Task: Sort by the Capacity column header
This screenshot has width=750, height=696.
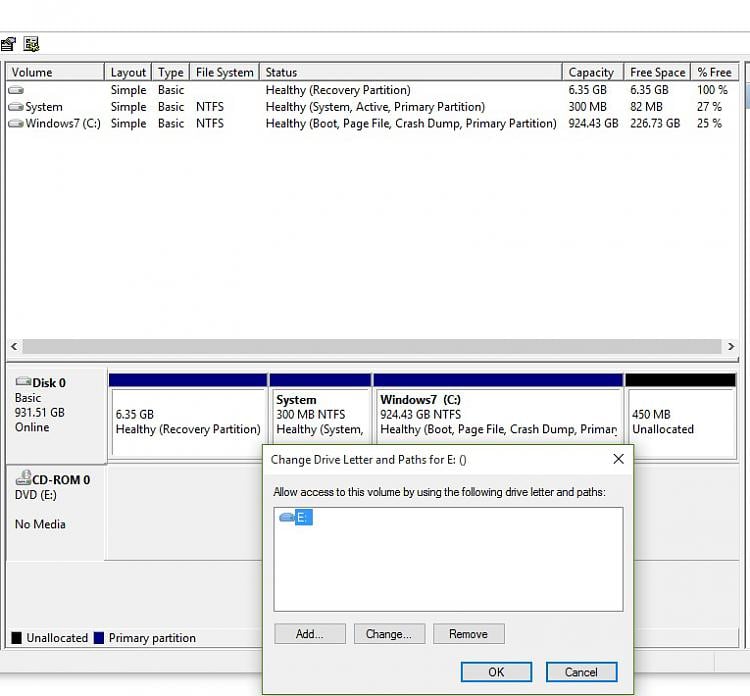Action: pos(593,72)
